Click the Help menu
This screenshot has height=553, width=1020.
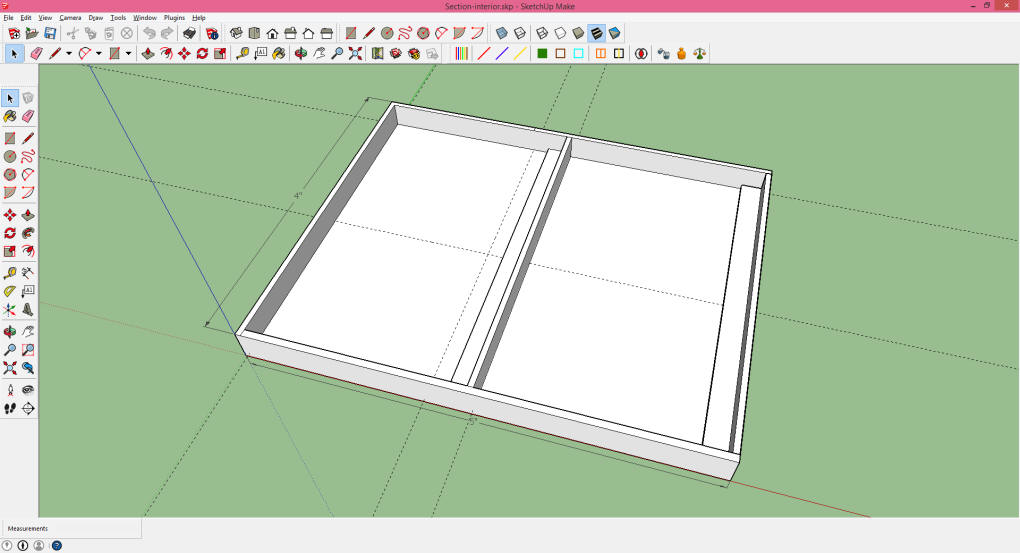pyautogui.click(x=199, y=18)
